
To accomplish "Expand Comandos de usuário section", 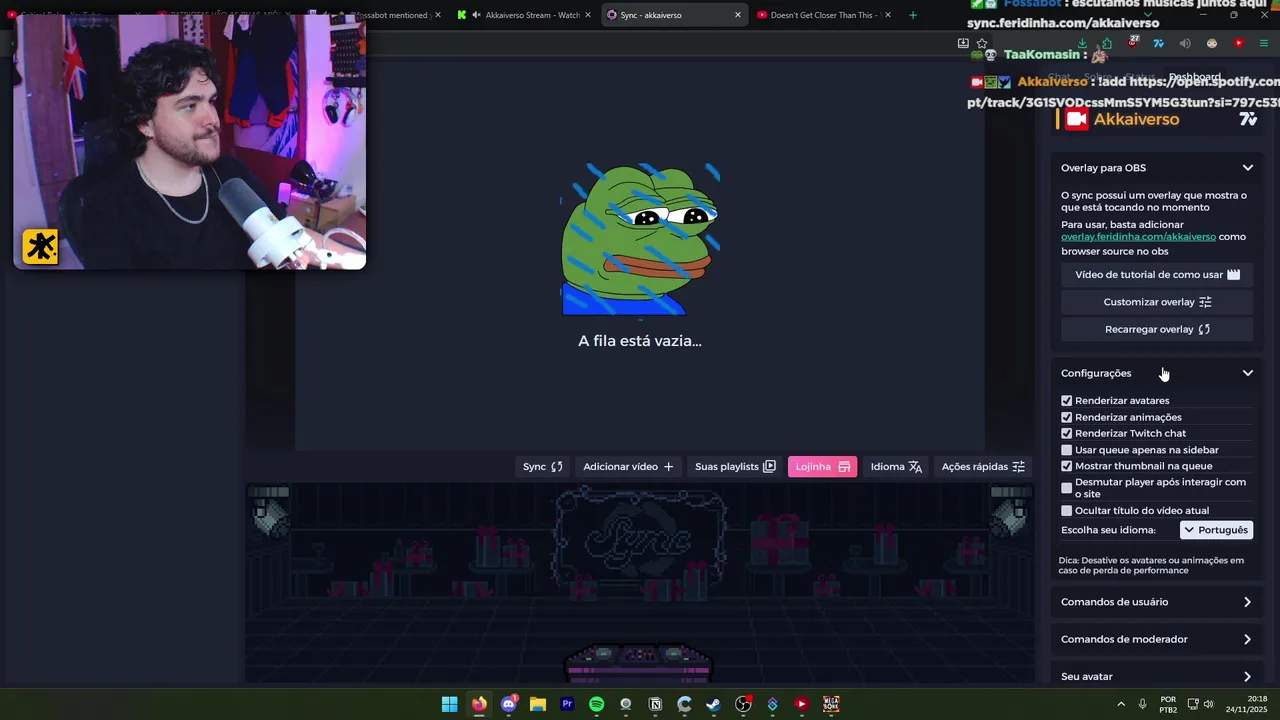I will coord(1157,602).
